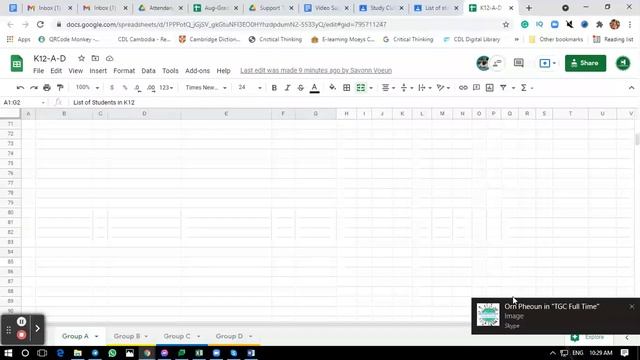The image size is (640, 360).
Task: Click the Name box showing A1:O2
Action: tap(24, 102)
